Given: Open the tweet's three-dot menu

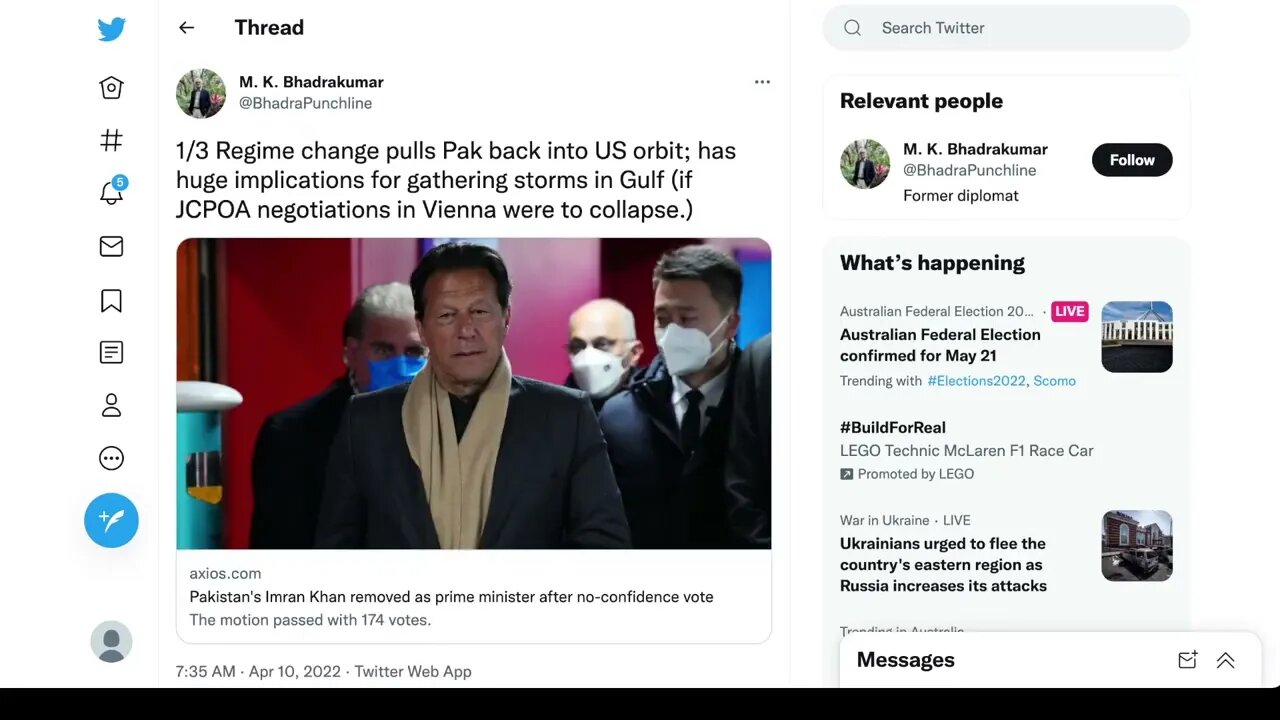Looking at the screenshot, I should coord(762,82).
